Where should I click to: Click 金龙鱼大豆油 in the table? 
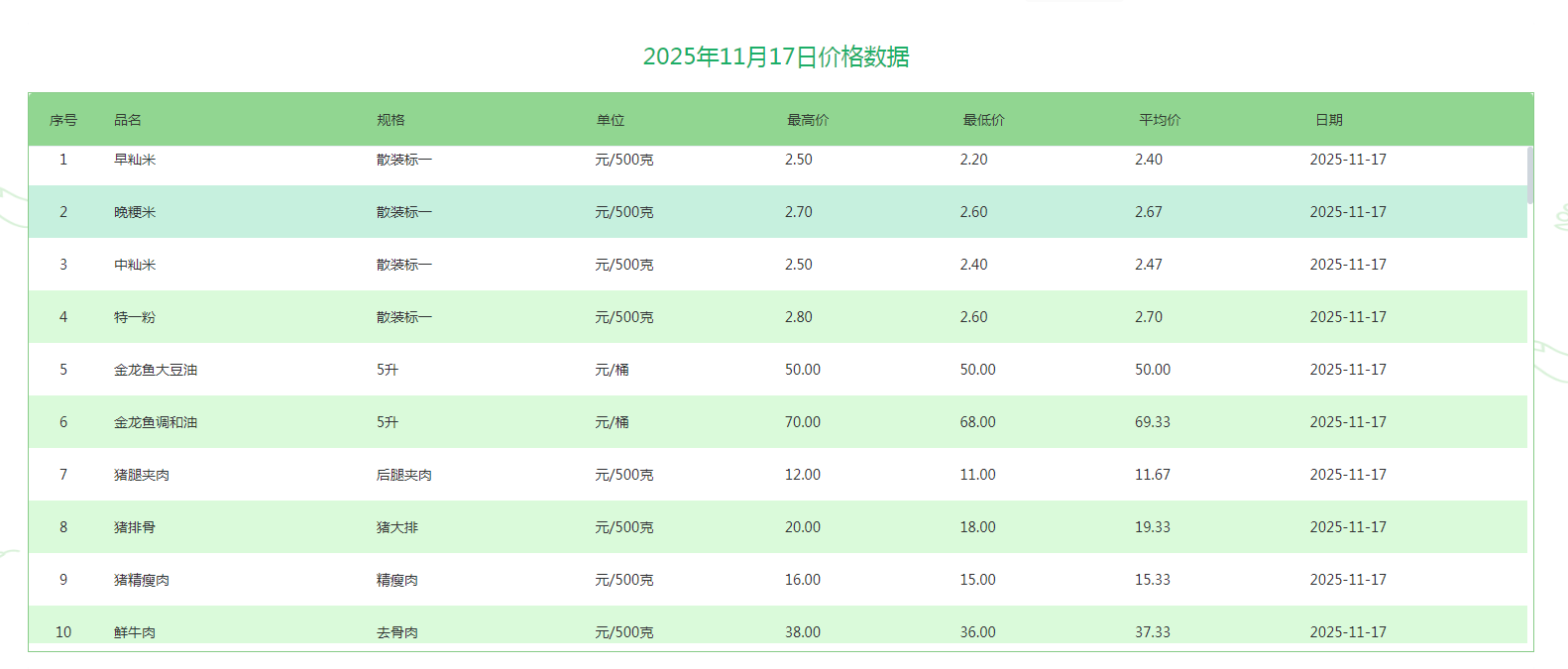coord(156,370)
